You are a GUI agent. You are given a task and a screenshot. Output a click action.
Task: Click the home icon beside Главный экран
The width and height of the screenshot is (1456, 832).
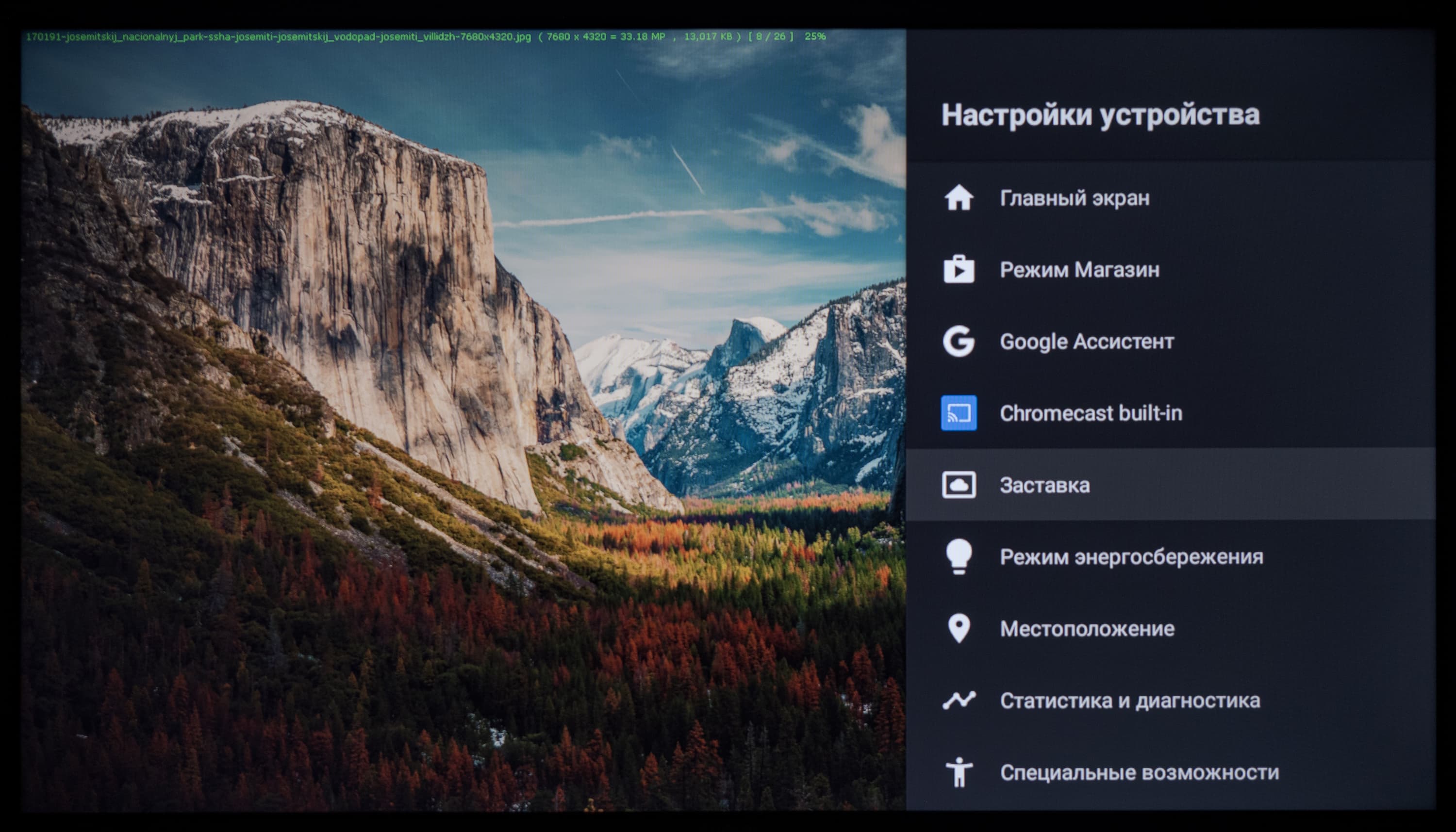click(959, 198)
